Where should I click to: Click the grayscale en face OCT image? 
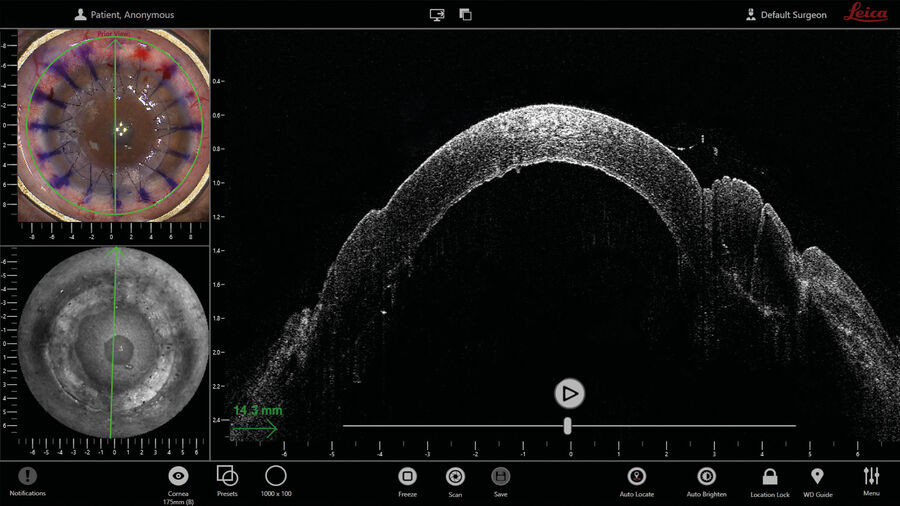[114, 343]
